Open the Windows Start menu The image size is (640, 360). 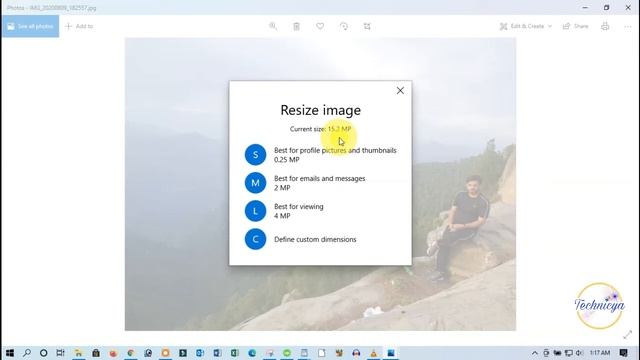tap(10, 353)
